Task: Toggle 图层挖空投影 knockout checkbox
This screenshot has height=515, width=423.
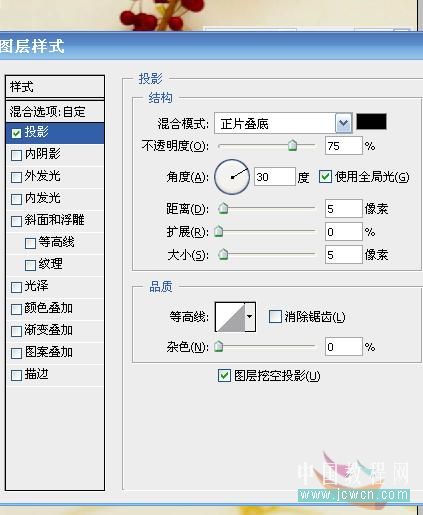Action: (x=224, y=376)
